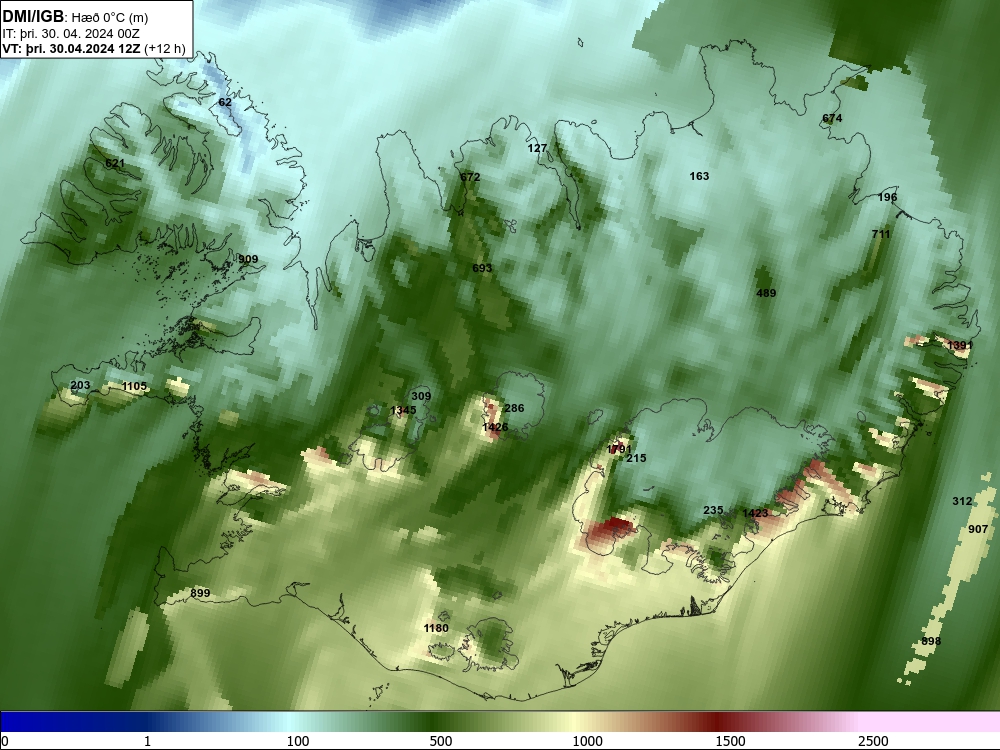The image size is (1000, 750).
Task: Click the map value 215
Action: 636,458
